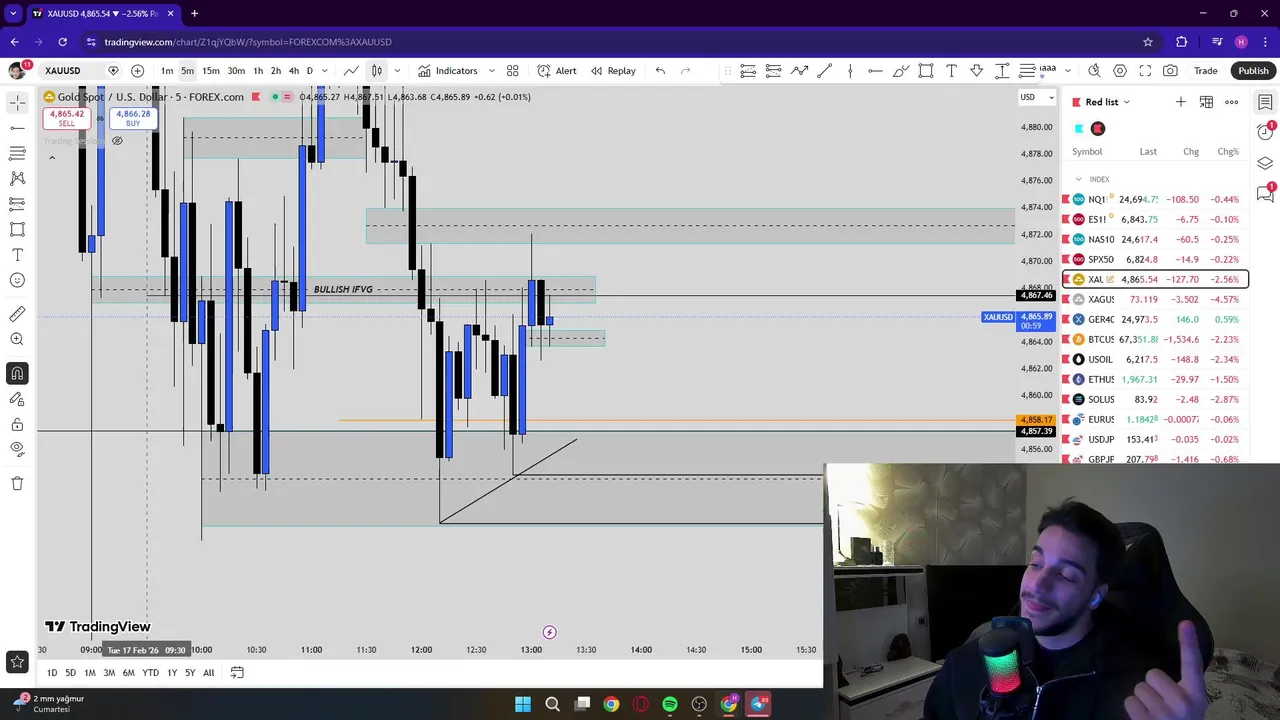This screenshot has height=720, width=1280.
Task: Open chart settings hexagon icon
Action: pos(1120,71)
